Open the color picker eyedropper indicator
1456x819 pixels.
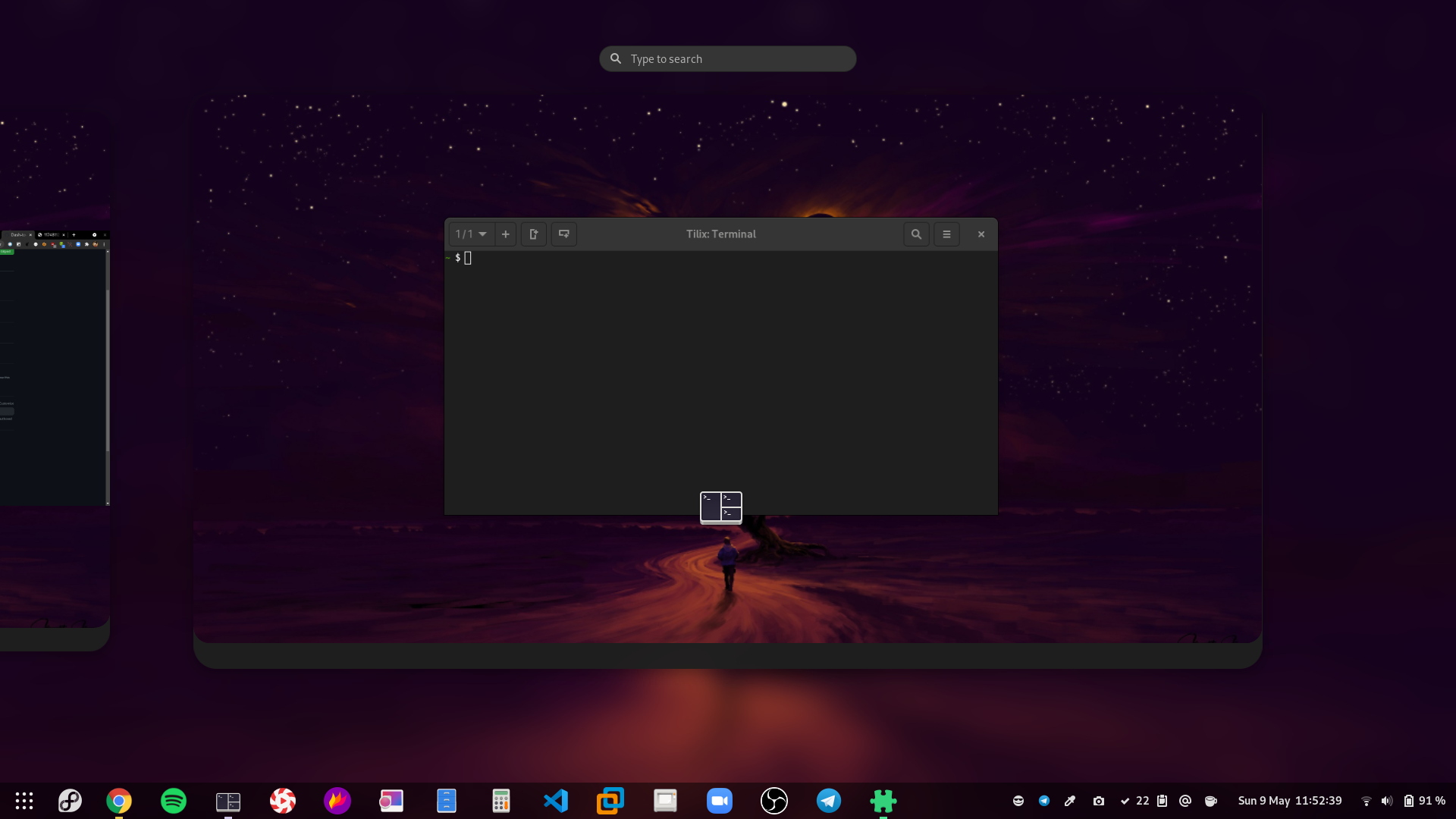(x=1070, y=801)
